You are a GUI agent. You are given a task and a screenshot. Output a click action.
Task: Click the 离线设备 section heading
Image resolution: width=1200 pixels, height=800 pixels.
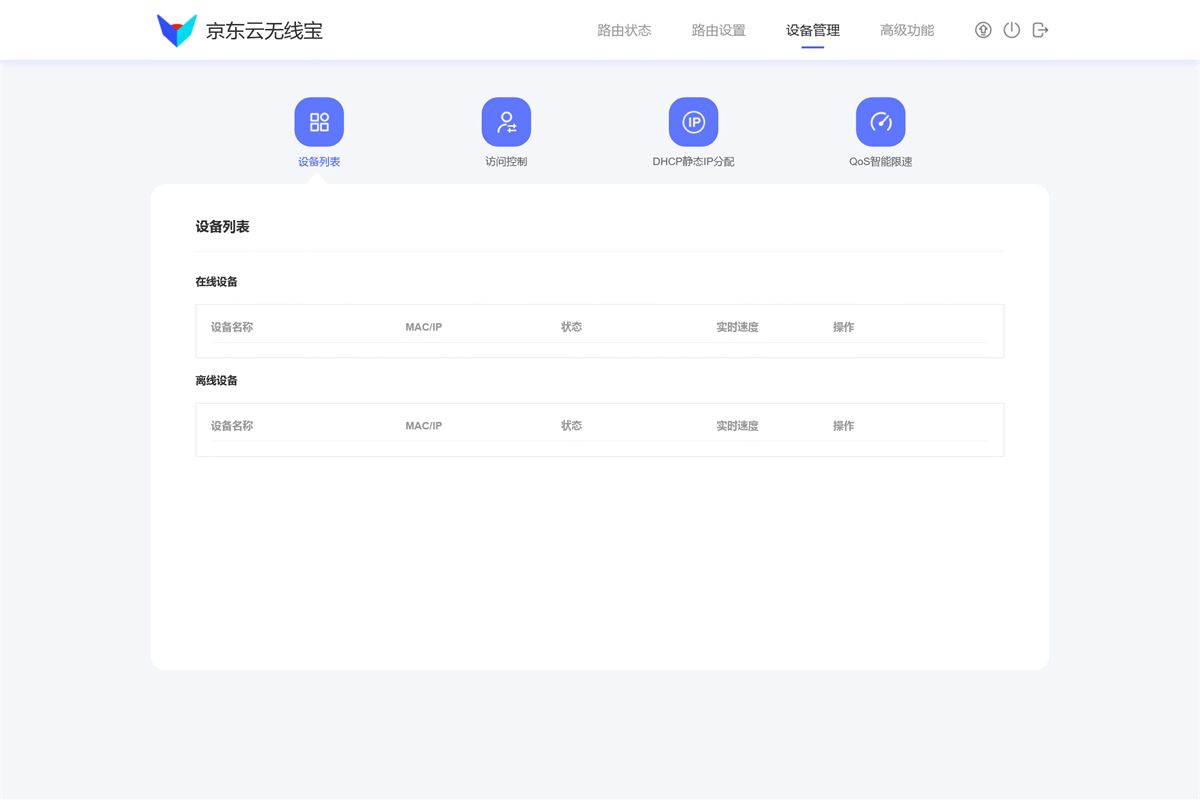click(216, 380)
